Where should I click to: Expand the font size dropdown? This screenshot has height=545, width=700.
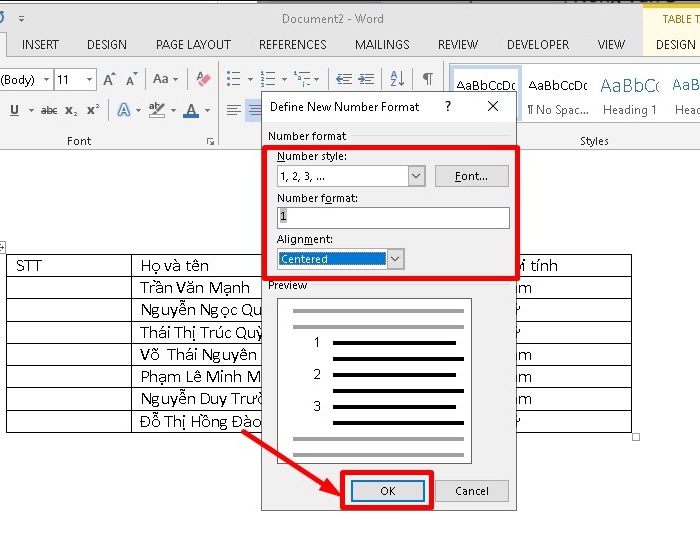(x=89, y=80)
